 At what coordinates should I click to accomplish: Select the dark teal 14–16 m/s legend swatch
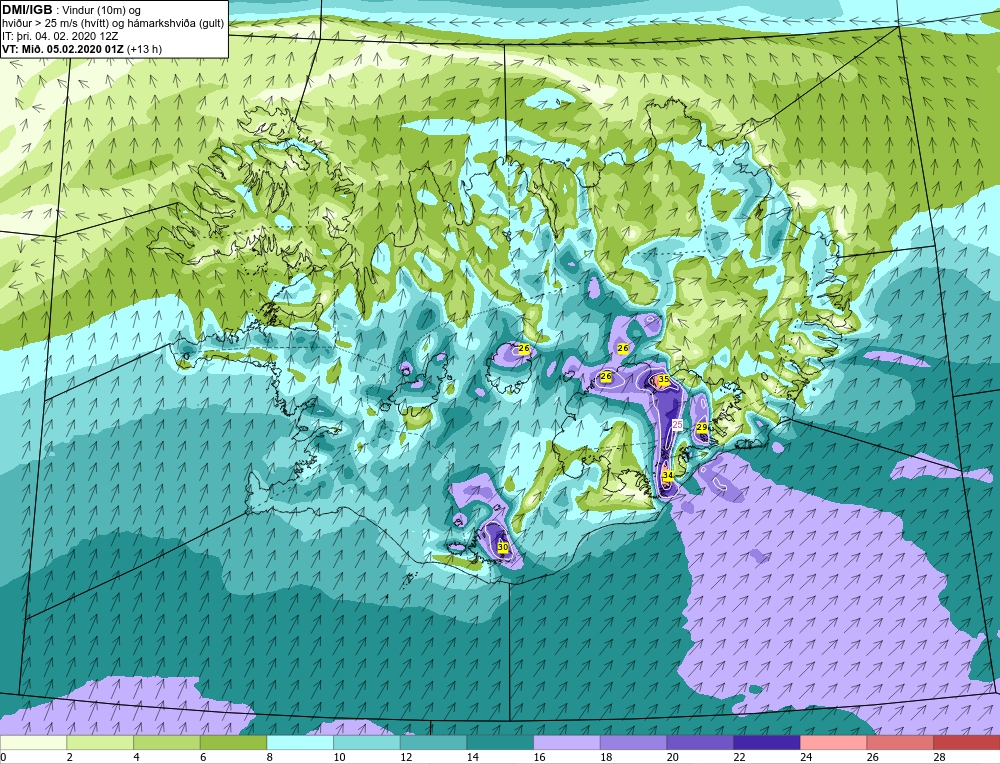pos(500,743)
